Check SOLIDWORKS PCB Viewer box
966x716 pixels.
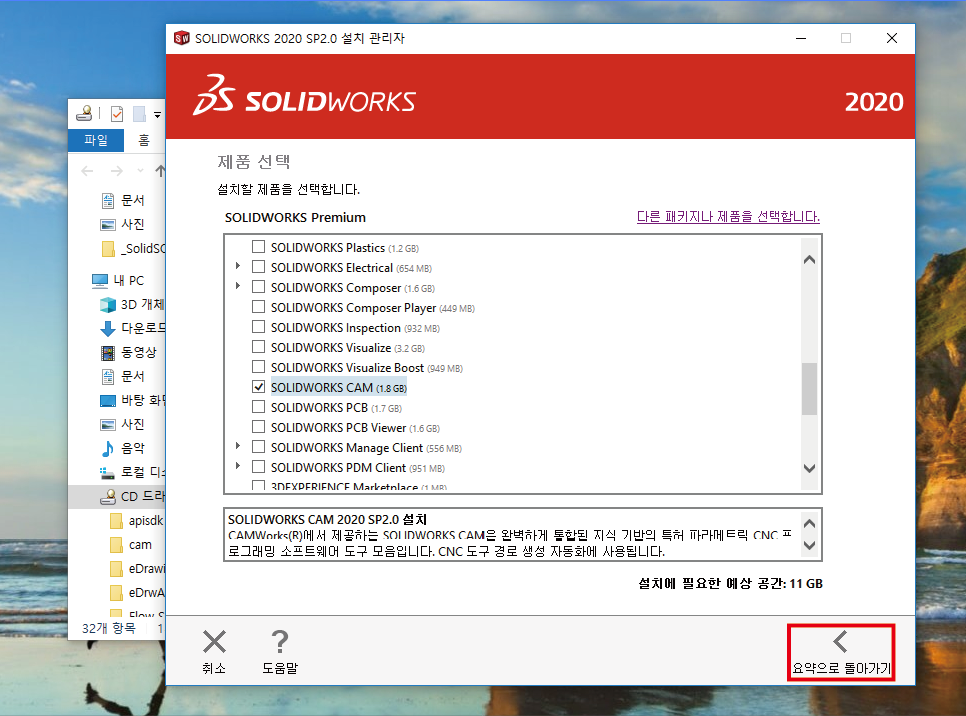point(259,427)
